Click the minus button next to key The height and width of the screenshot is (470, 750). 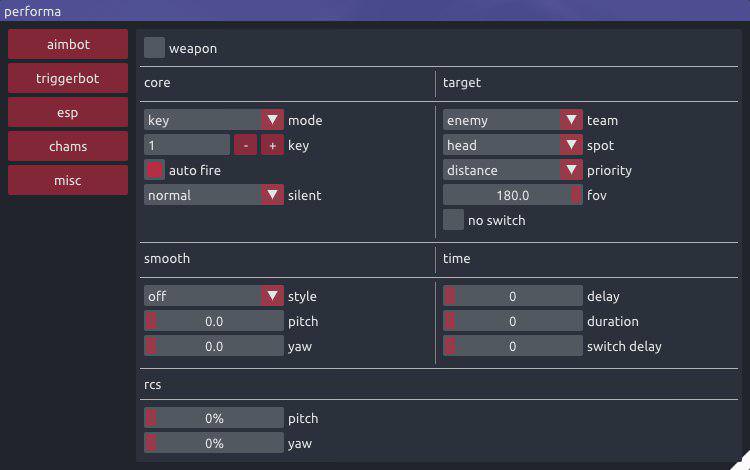click(245, 145)
